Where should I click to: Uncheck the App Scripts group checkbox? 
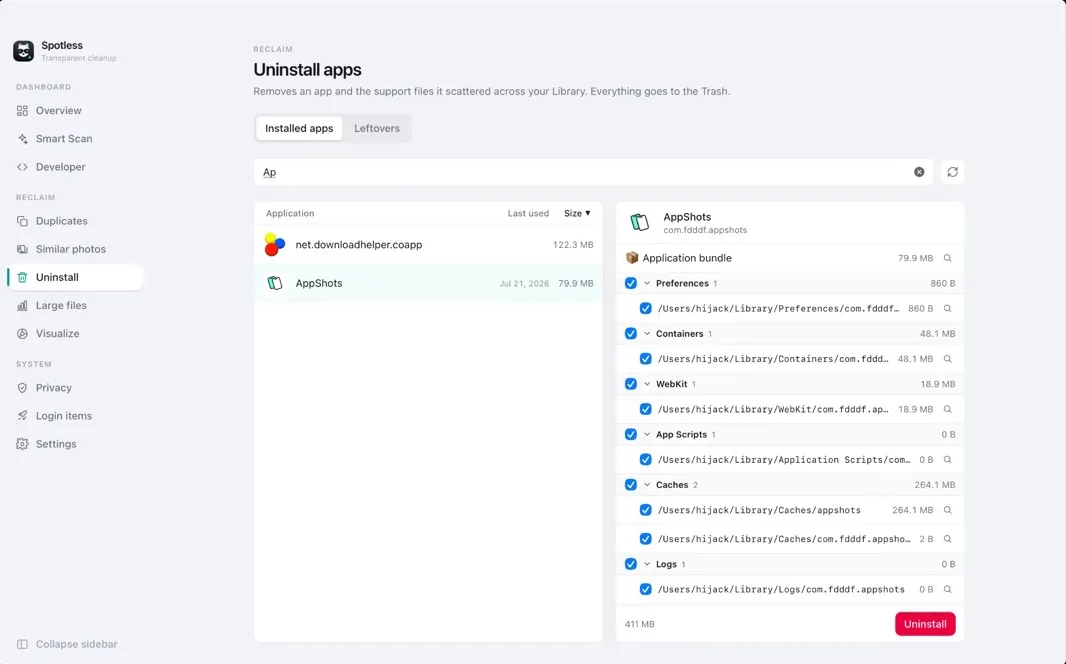click(631, 434)
